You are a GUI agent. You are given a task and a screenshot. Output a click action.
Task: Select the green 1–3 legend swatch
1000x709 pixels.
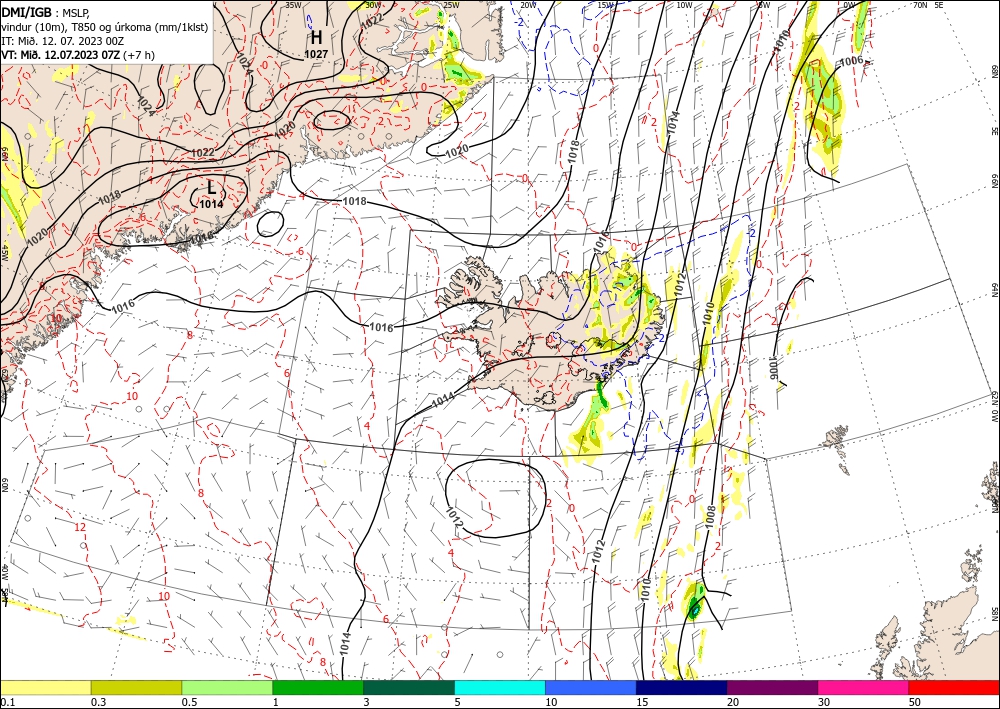pyautogui.click(x=318, y=687)
